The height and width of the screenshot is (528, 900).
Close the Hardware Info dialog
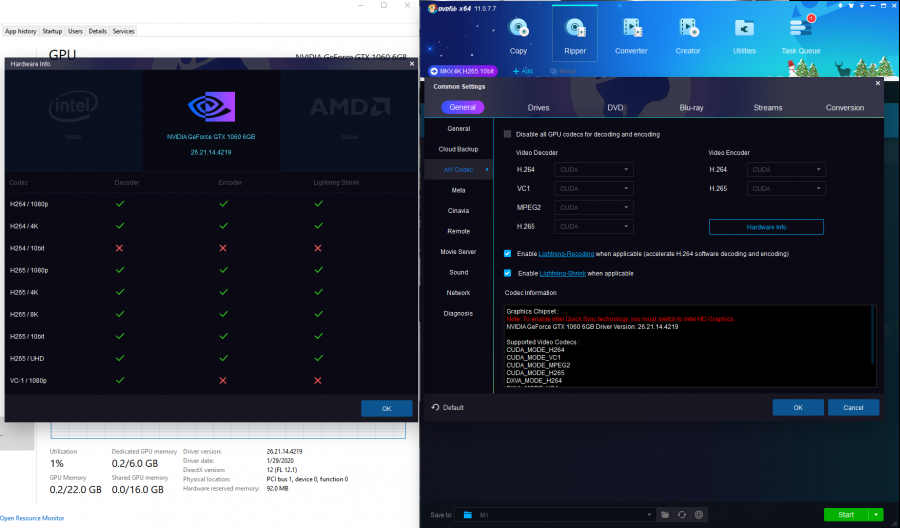[412, 64]
